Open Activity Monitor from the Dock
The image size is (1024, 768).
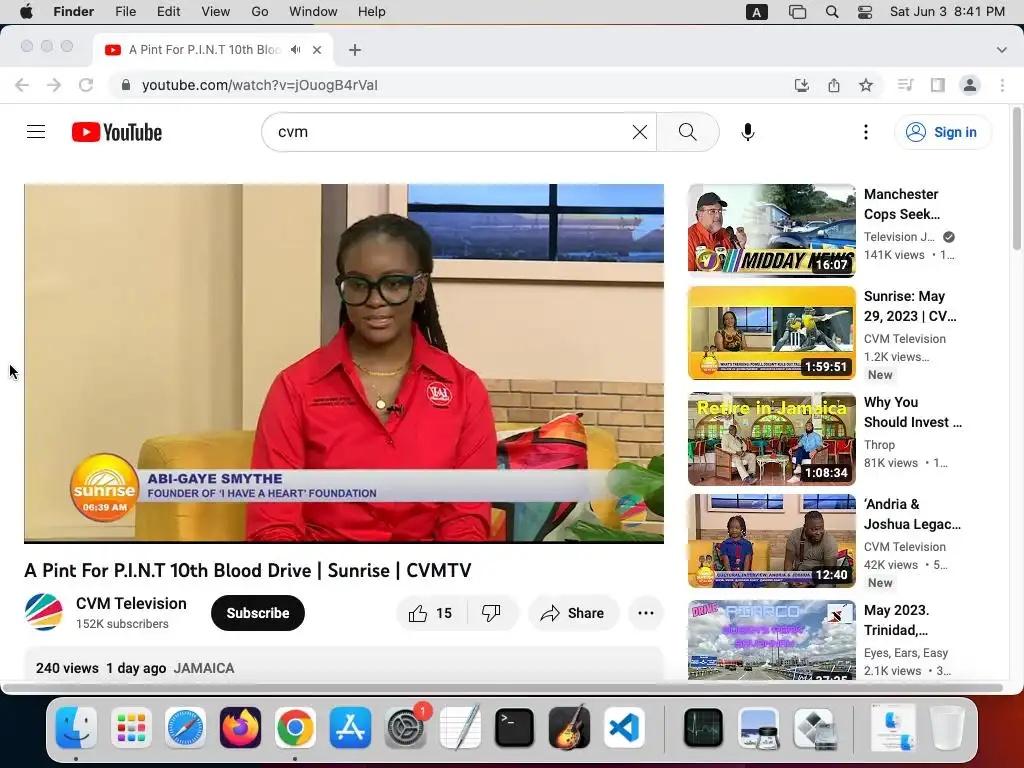point(703,728)
